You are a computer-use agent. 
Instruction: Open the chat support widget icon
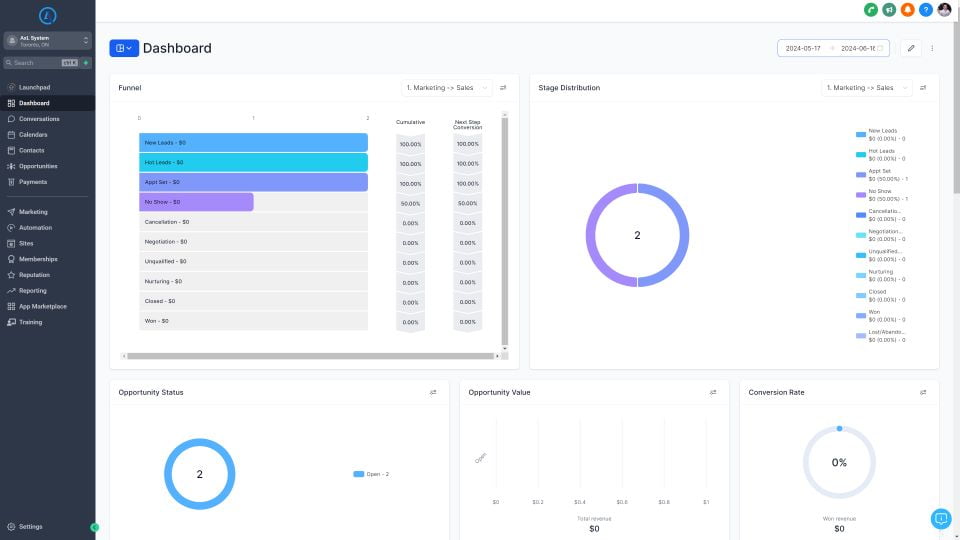940,518
